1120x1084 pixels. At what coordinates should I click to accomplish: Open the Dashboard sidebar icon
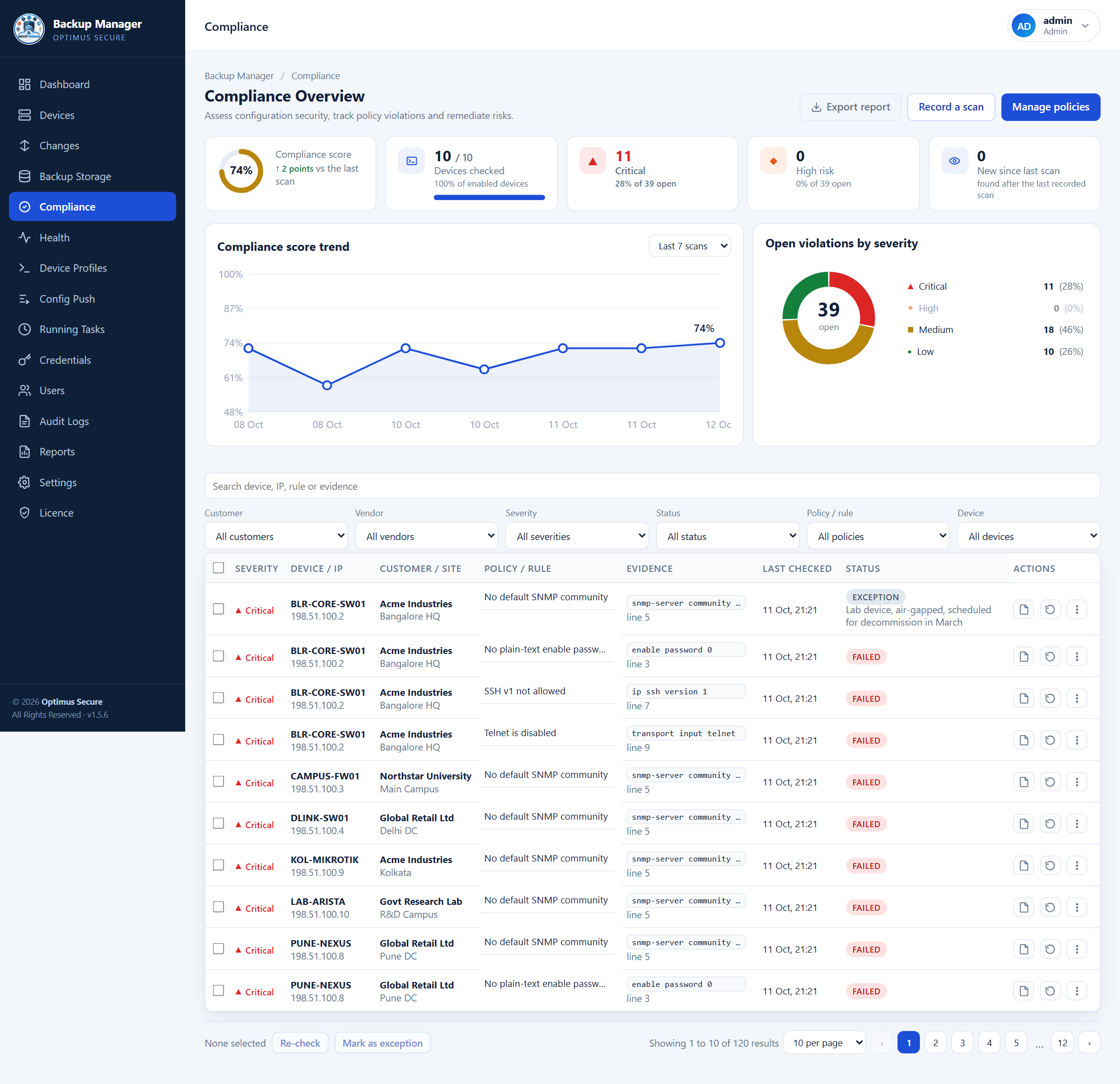[x=24, y=85]
